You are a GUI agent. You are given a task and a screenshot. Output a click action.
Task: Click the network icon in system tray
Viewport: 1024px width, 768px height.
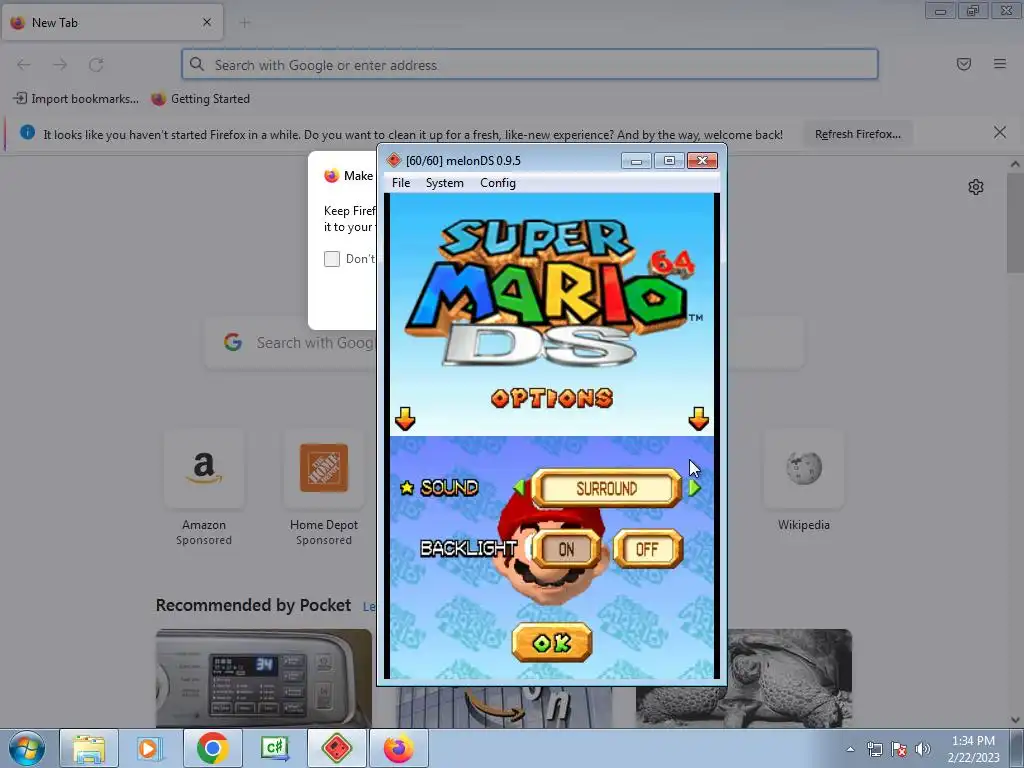(x=874, y=749)
